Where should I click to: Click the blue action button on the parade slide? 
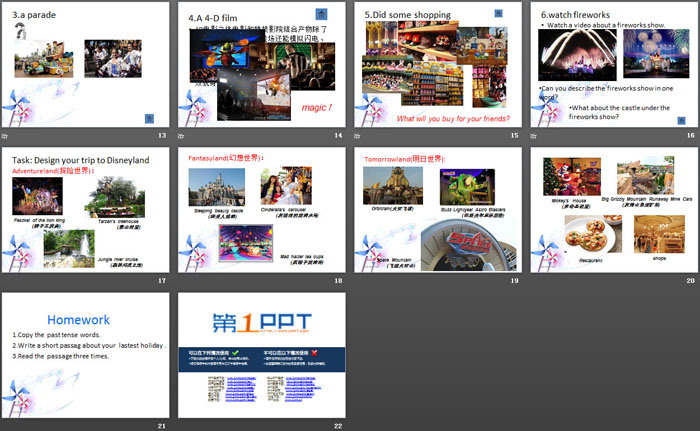150,116
